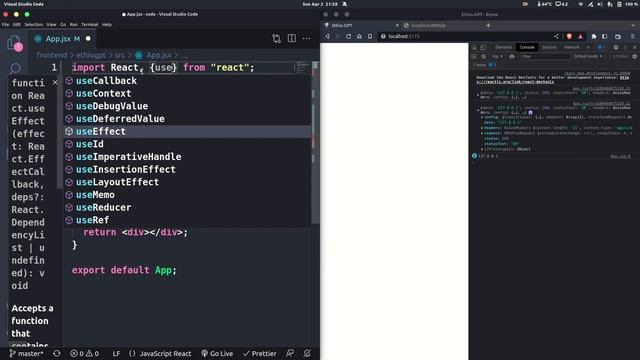This screenshot has width=640, height=360.
Task: Click the Sync Changes status bar icon
Action: click(57, 353)
